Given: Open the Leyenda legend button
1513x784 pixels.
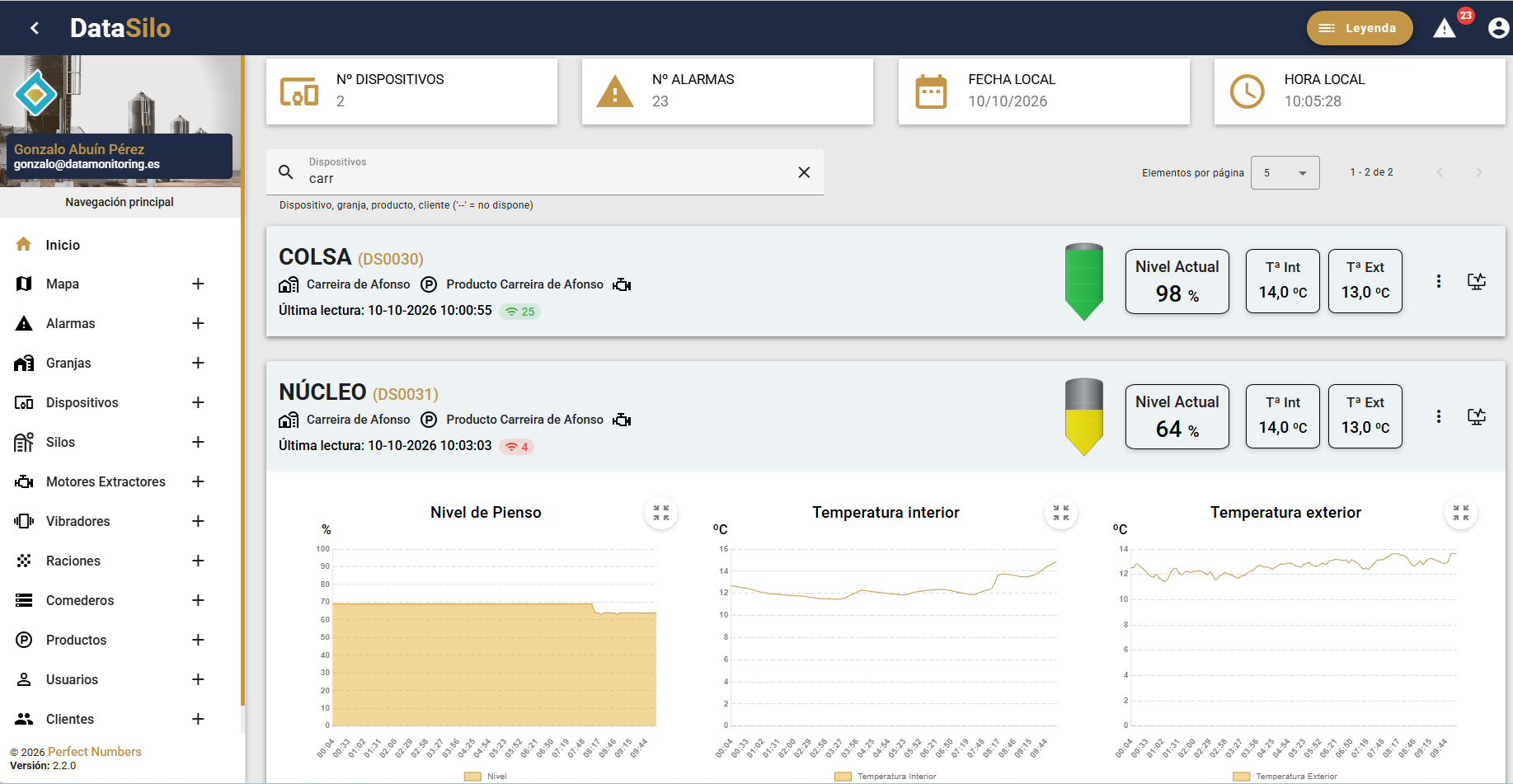Looking at the screenshot, I should [1360, 28].
